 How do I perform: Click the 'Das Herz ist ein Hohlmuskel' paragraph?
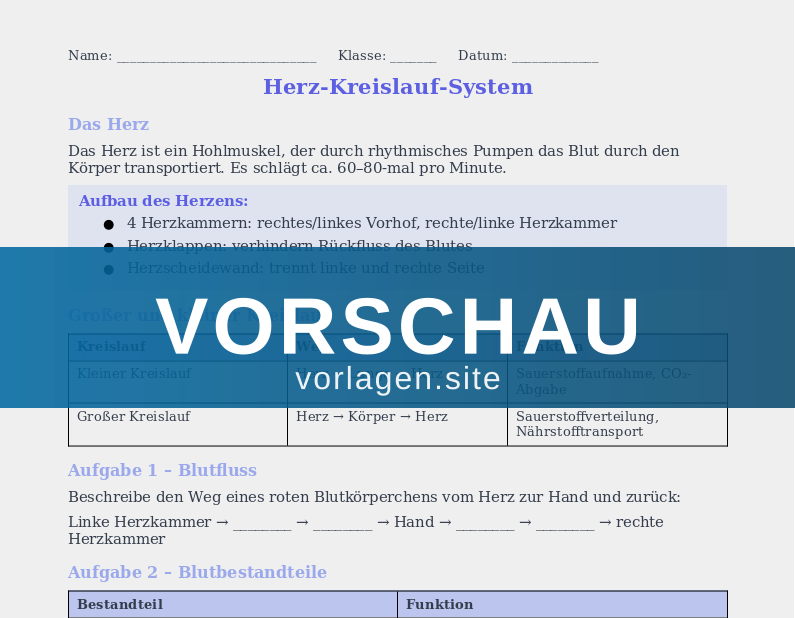(x=374, y=159)
